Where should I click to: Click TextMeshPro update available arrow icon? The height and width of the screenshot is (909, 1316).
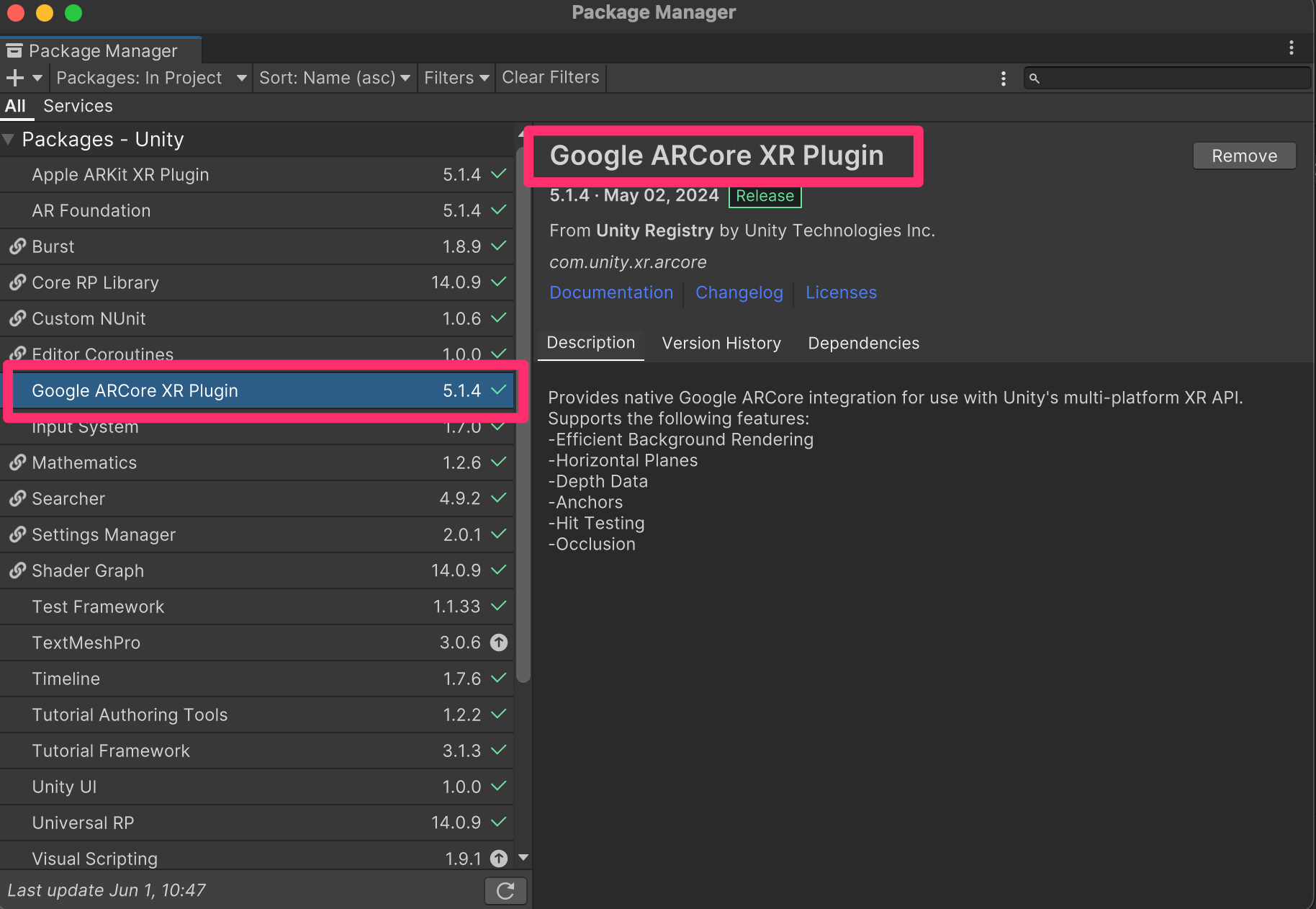499,642
